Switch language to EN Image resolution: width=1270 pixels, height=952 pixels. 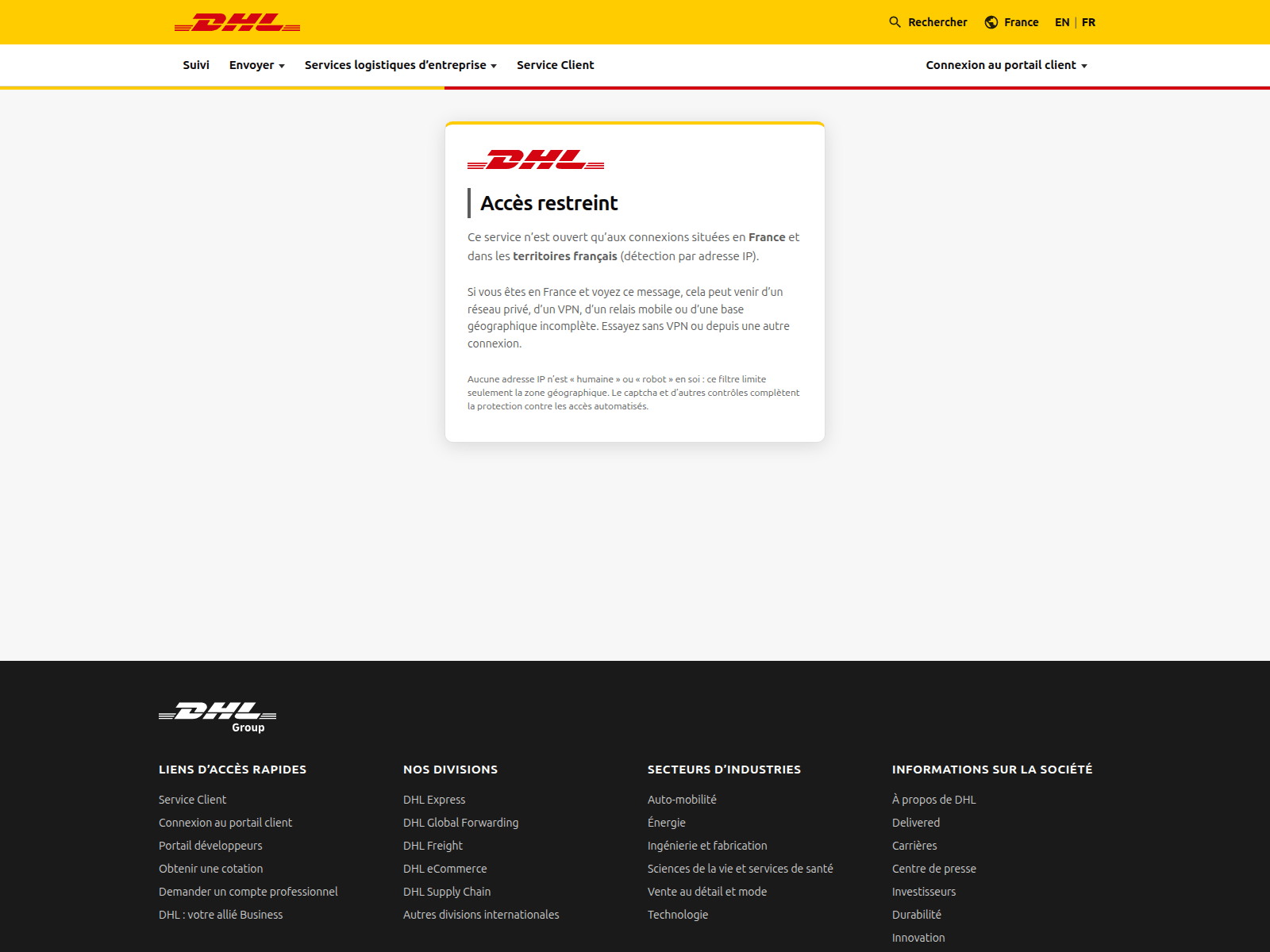click(1062, 22)
